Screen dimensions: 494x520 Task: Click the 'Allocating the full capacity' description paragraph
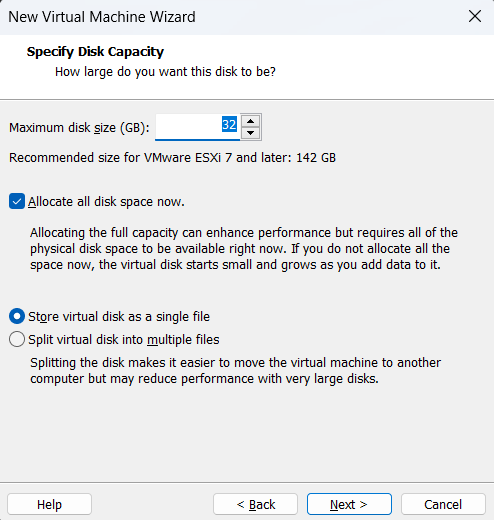tap(244, 249)
